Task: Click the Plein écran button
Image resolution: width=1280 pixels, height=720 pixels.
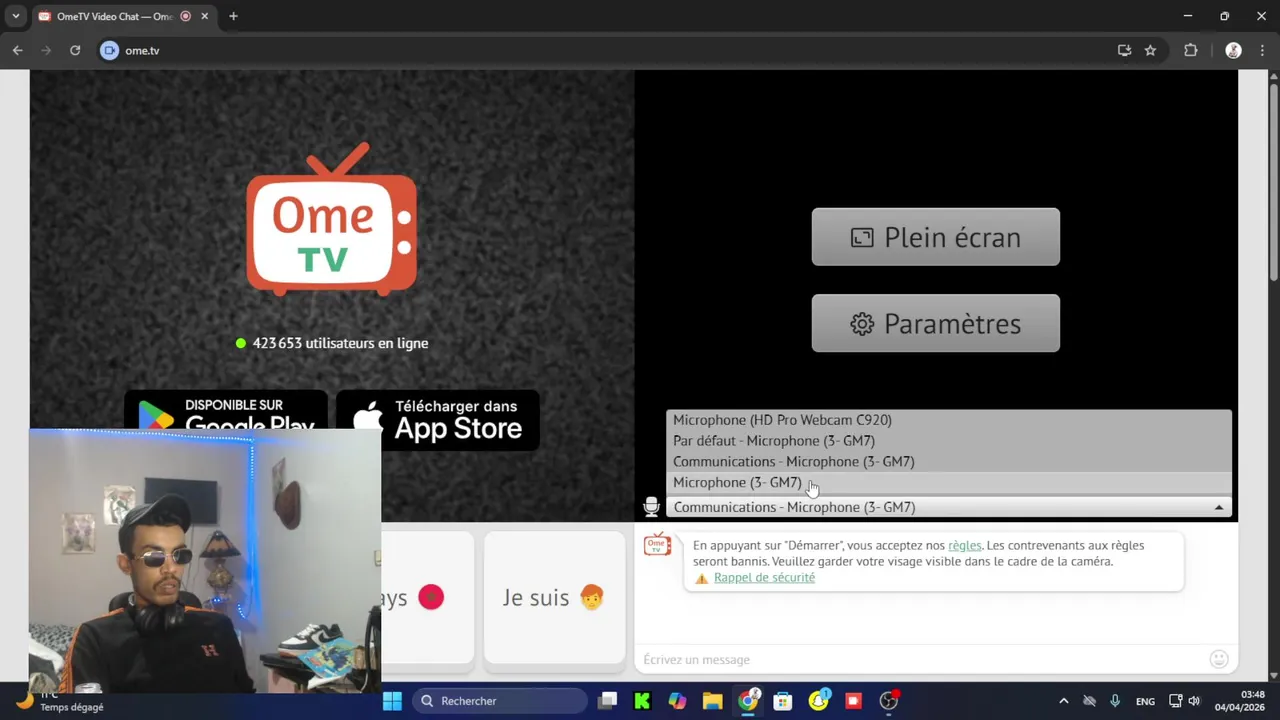Action: (x=935, y=237)
